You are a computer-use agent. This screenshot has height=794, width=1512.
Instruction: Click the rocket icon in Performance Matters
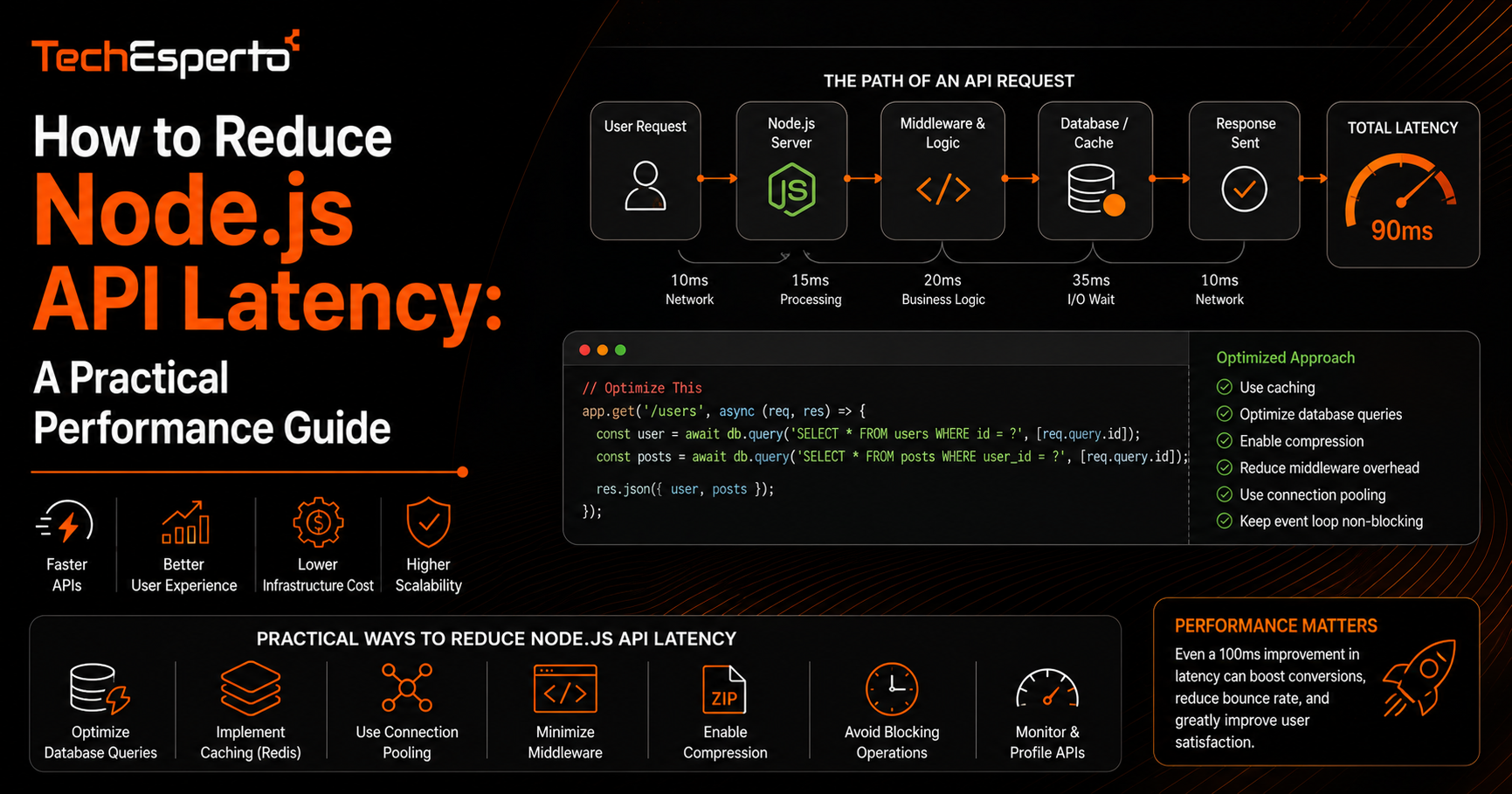(x=1419, y=677)
